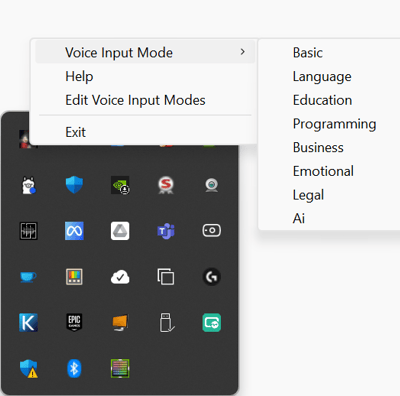Click the cloud with checkmark tray icon
The width and height of the screenshot is (400, 396).
(x=120, y=277)
